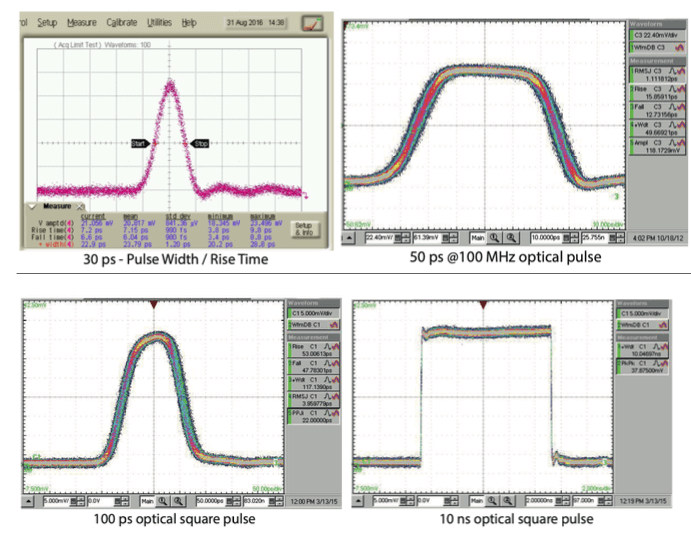Click the Help menu
Screen dimensions: 691x545
[189, 20]
